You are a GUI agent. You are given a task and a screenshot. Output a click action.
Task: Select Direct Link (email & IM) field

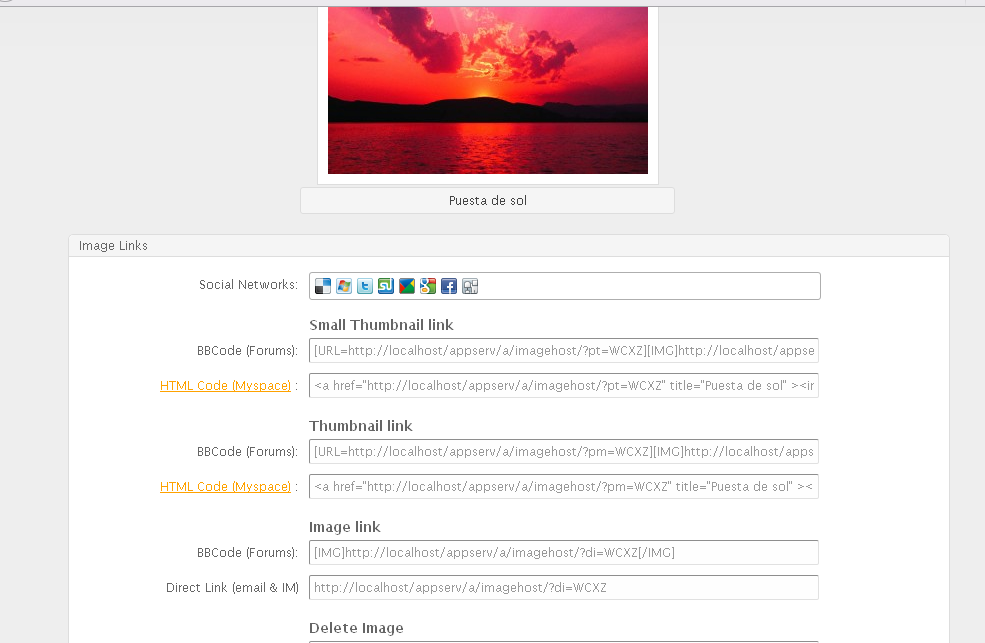[563, 588]
